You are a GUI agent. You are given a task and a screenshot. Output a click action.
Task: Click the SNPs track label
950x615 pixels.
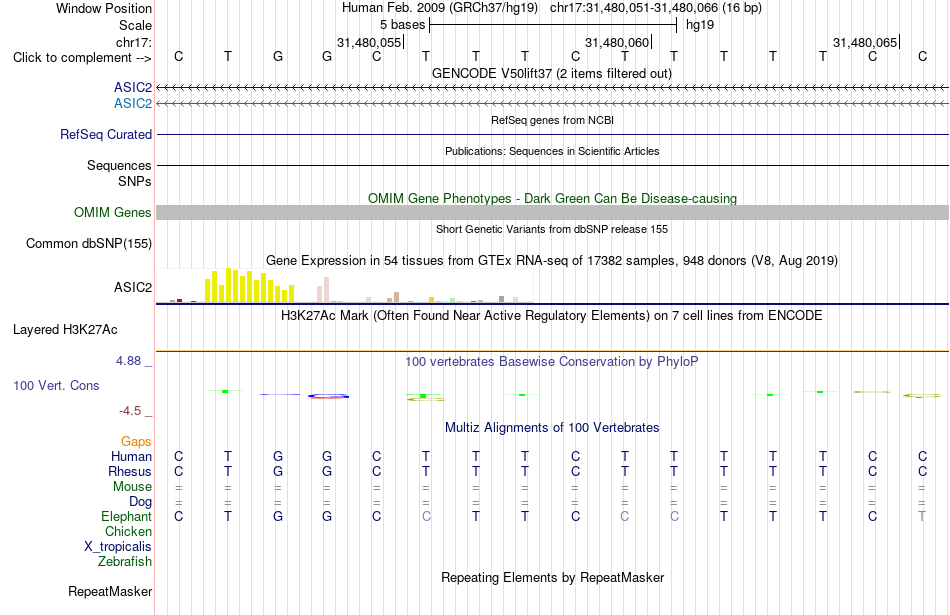pos(135,181)
